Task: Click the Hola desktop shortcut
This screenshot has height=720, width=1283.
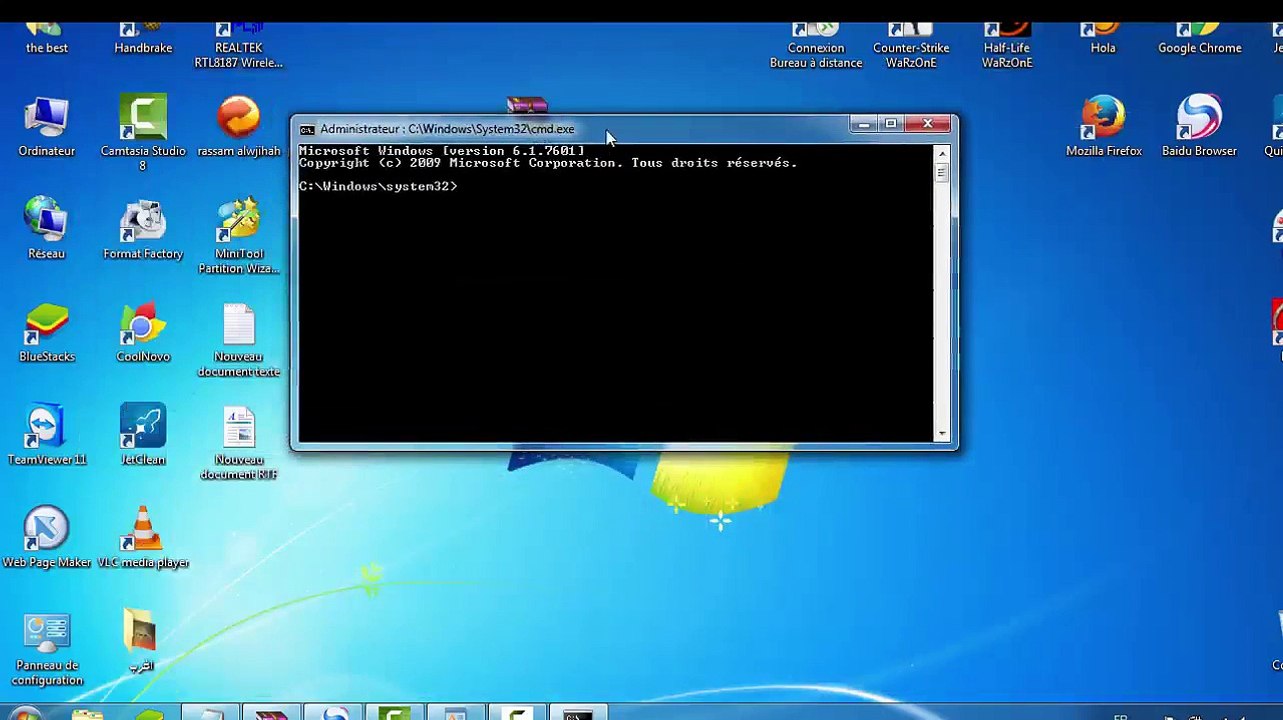Action: pos(1103,38)
